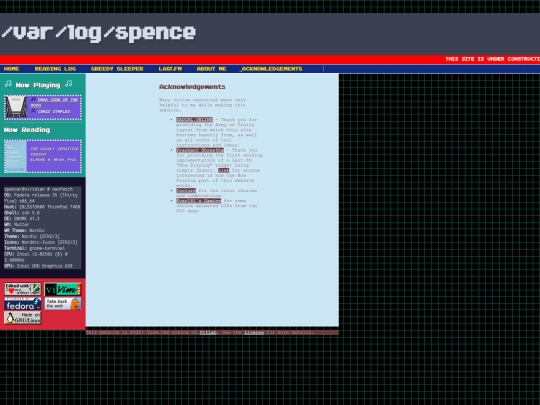Click The Highly Sensitive Person book title

[54, 152]
